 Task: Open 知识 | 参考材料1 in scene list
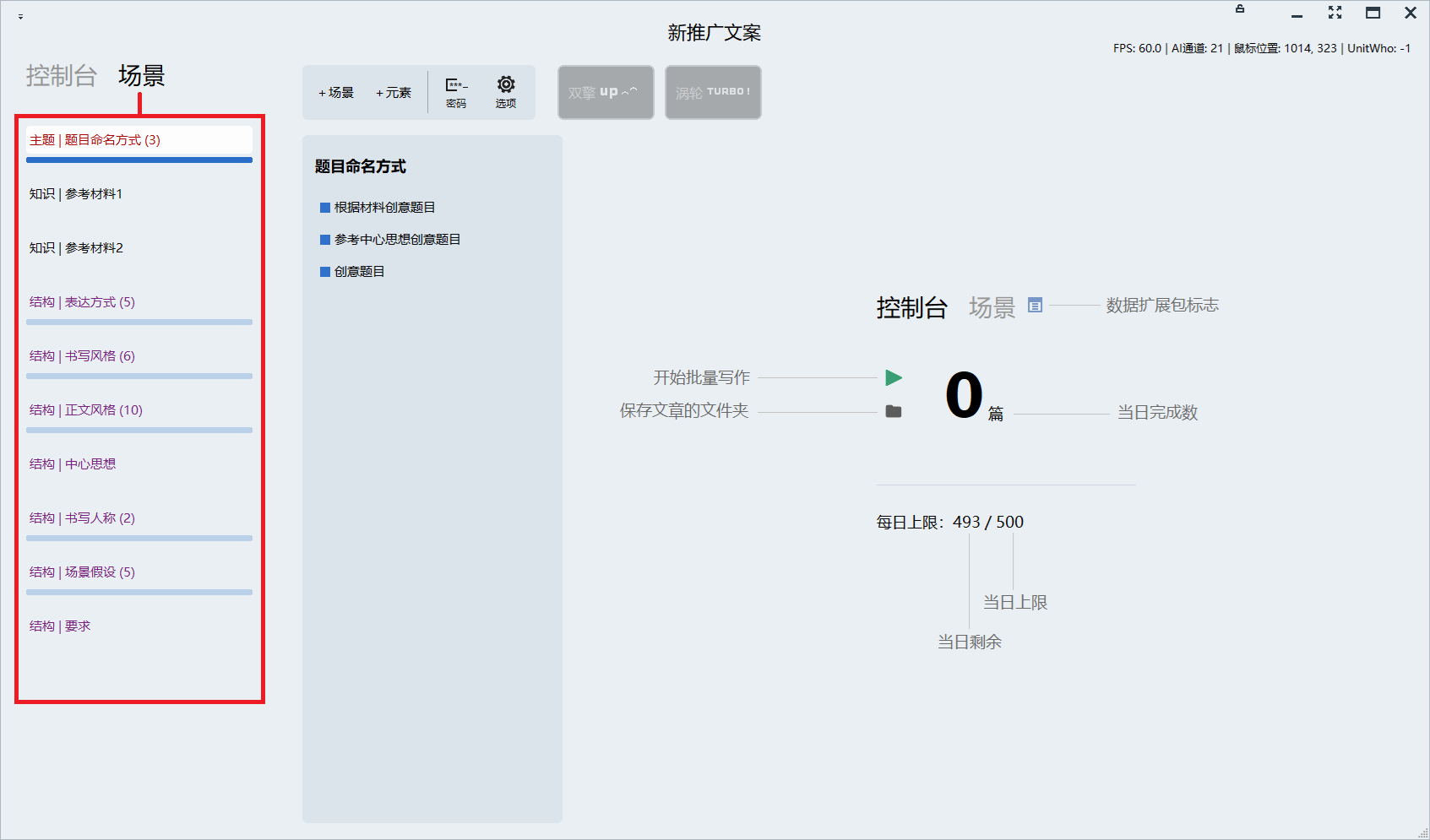[x=76, y=194]
